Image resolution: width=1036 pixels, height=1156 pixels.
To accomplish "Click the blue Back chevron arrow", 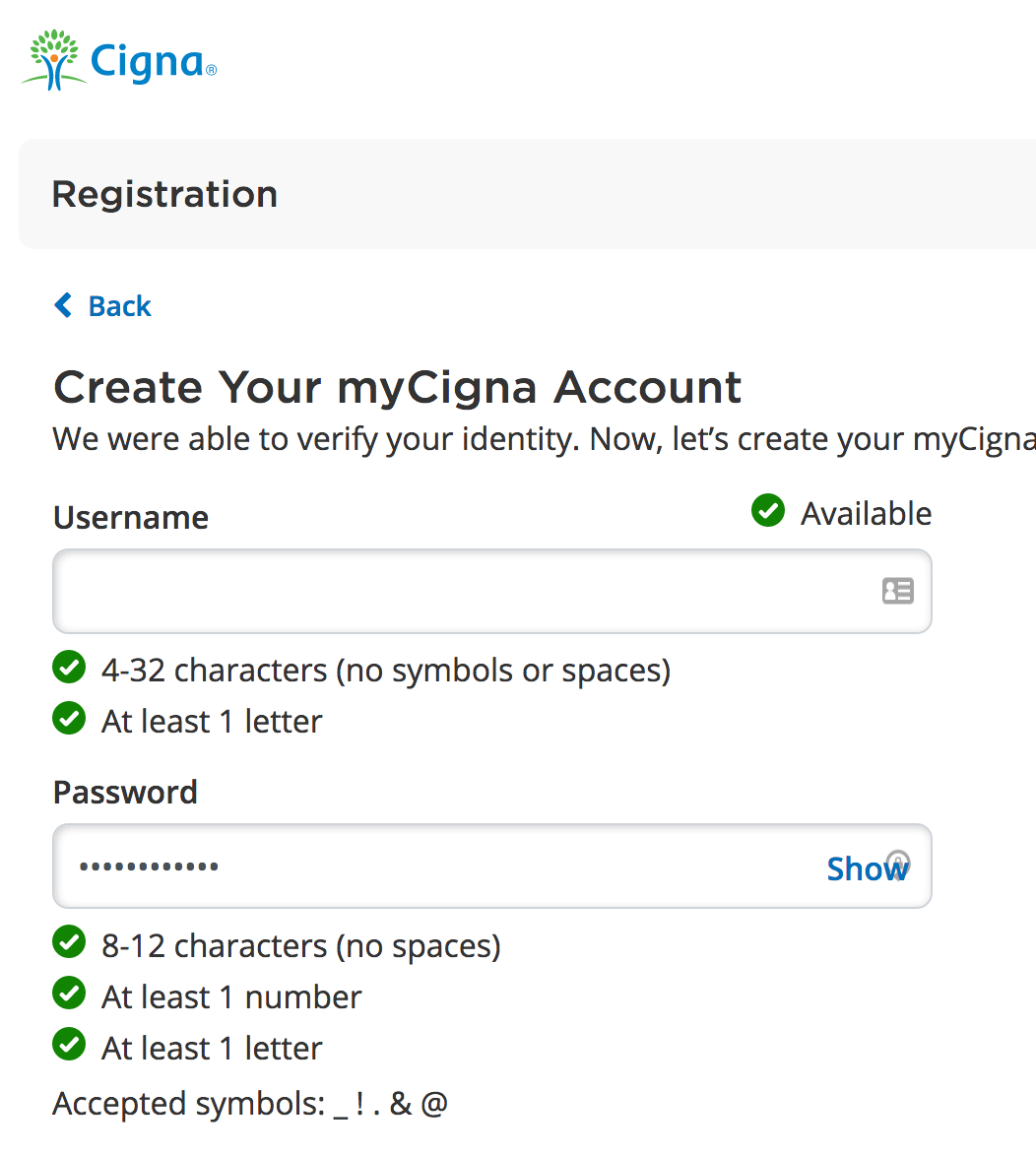I will tap(63, 305).
